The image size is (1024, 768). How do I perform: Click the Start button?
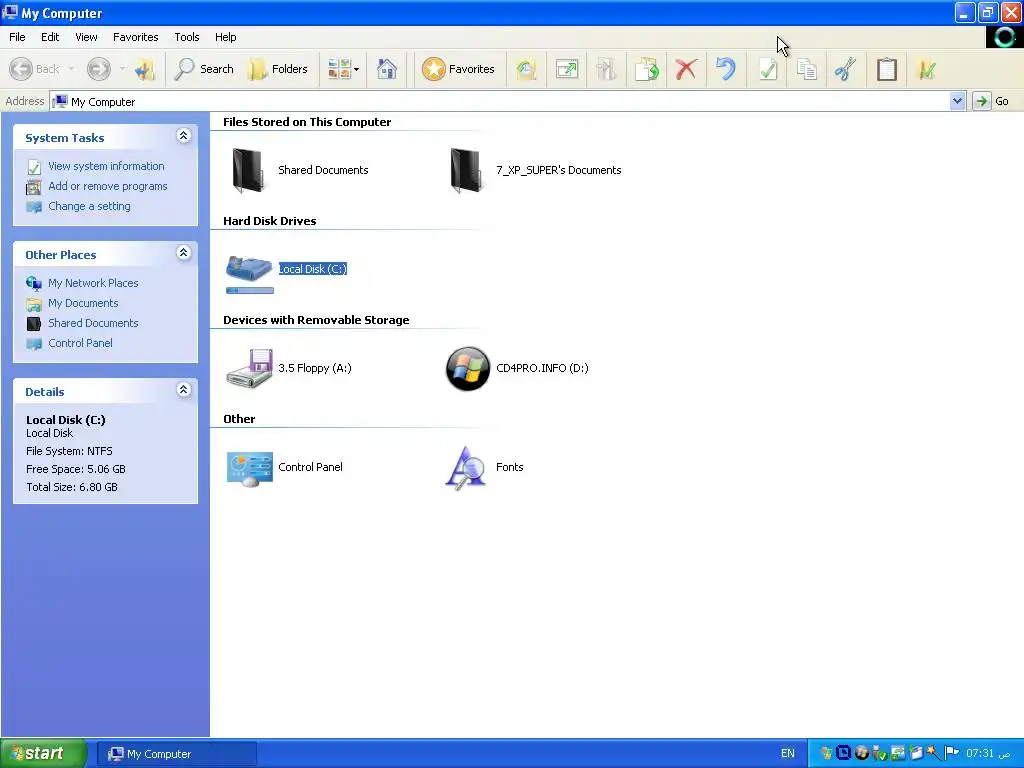[43, 754]
